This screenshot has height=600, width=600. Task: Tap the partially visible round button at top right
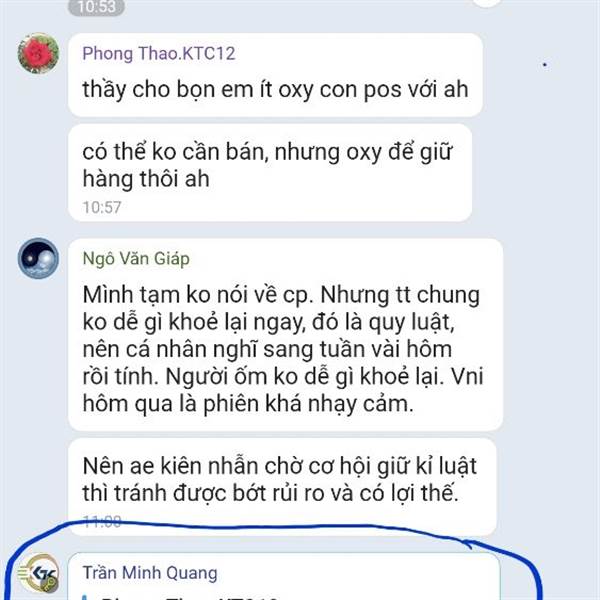coord(487,2)
